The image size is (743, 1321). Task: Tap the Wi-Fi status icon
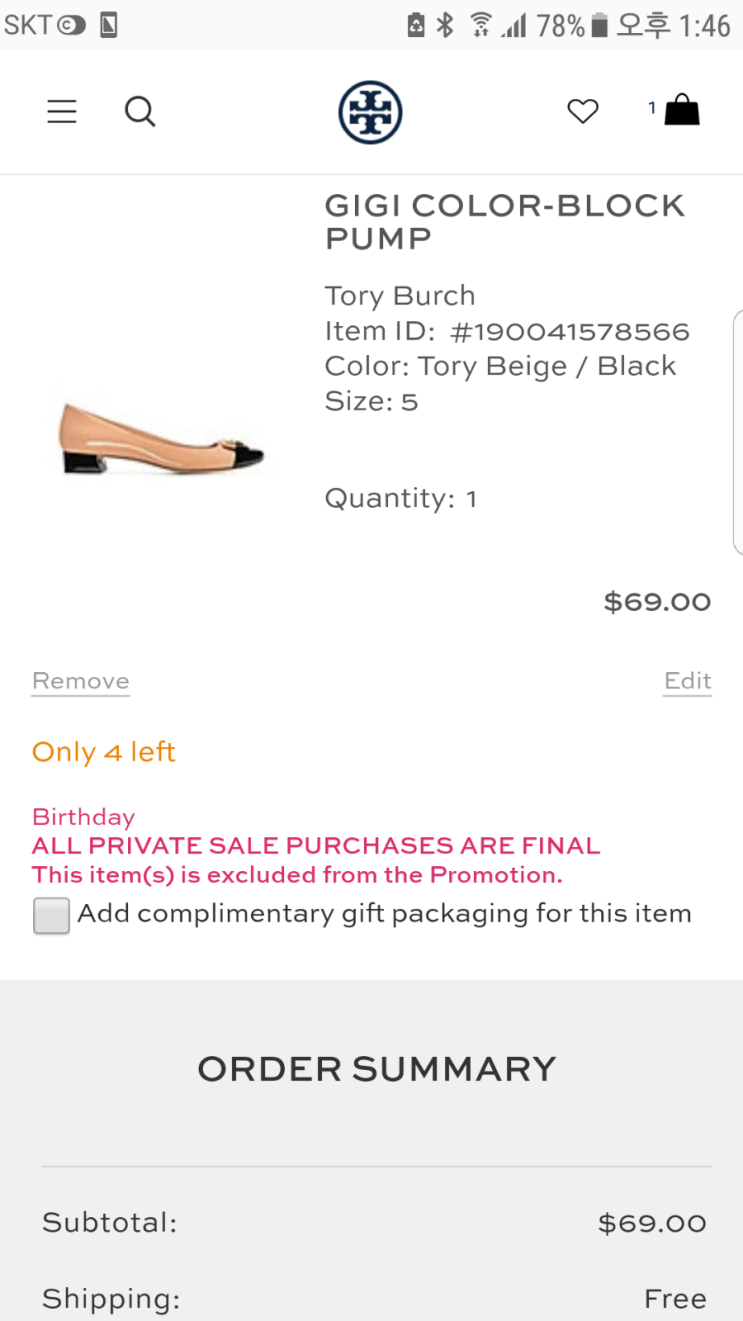(x=480, y=25)
